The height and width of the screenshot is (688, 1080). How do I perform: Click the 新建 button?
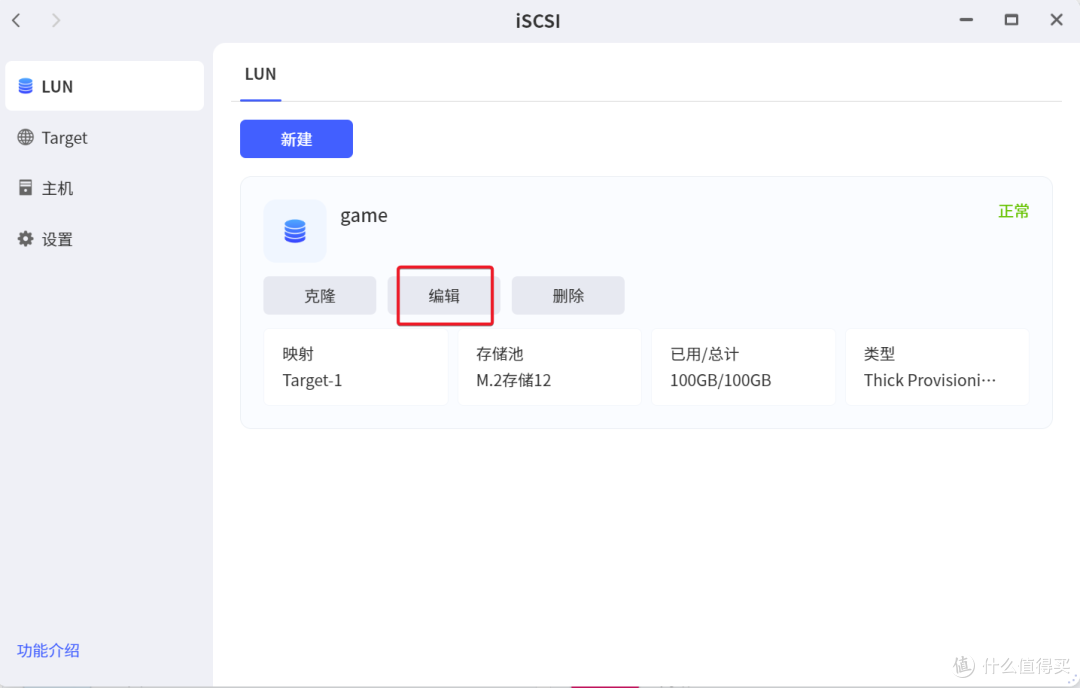click(296, 139)
